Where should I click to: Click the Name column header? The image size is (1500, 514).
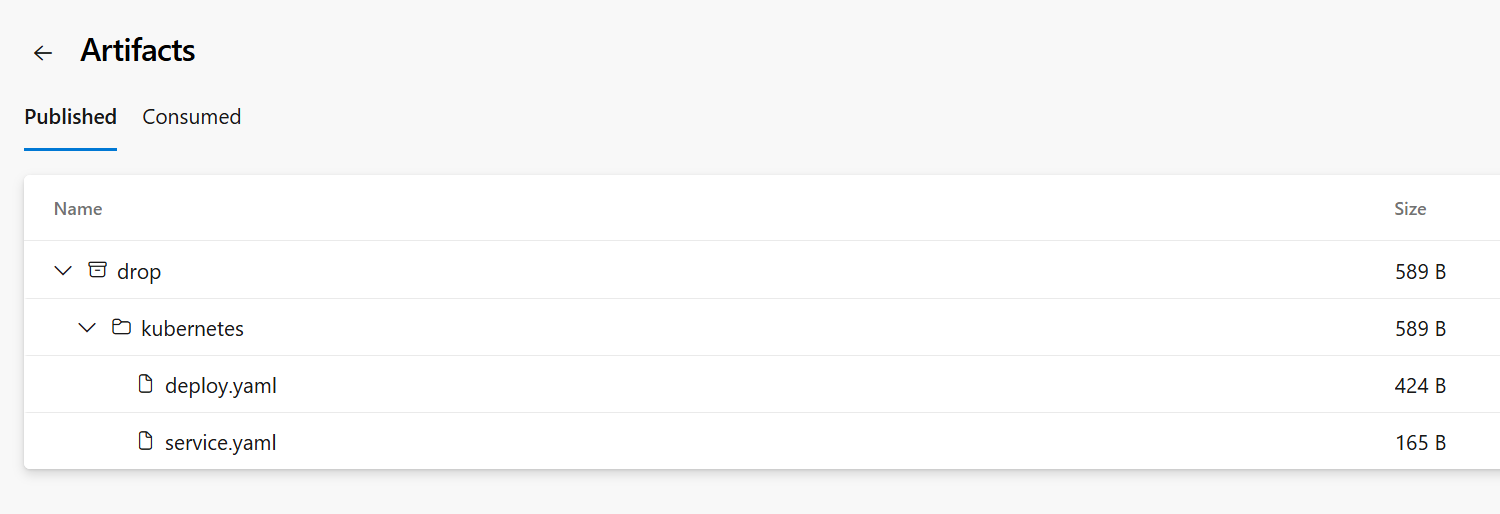[78, 209]
